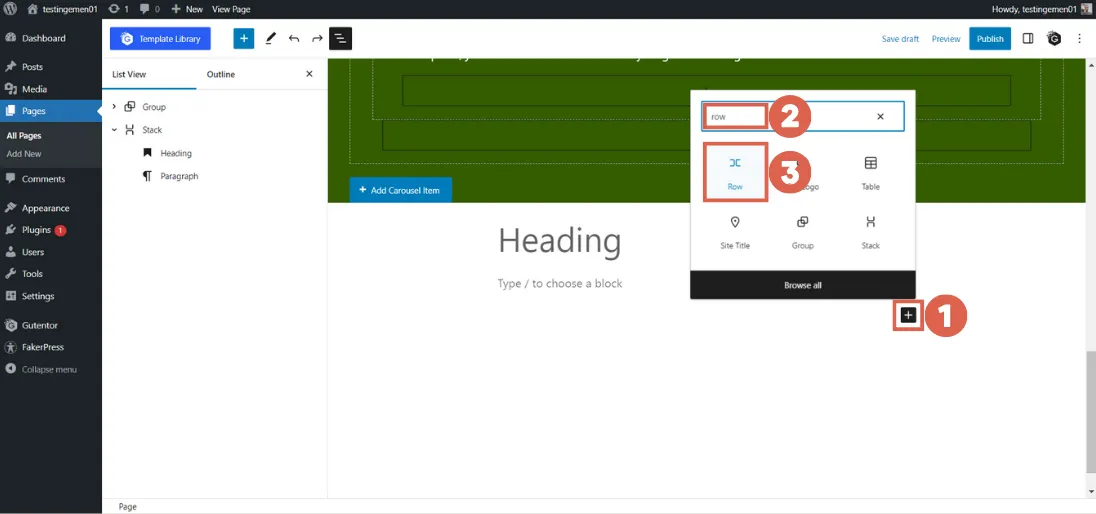Screen dimensions: 1096x514
Task: Open Comments in the admin sidebar
Action: pos(43,179)
